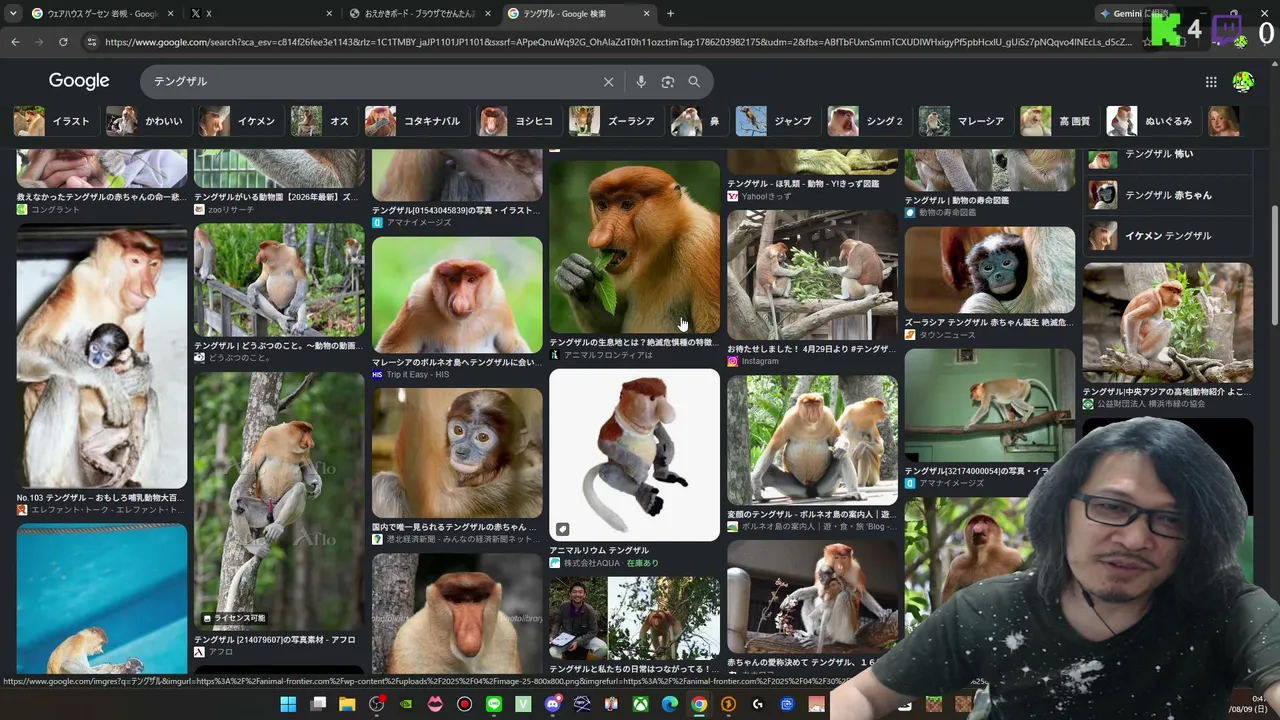Focus the search field containing テングザル
Screen dimensions: 1280x720
[x=370, y=82]
